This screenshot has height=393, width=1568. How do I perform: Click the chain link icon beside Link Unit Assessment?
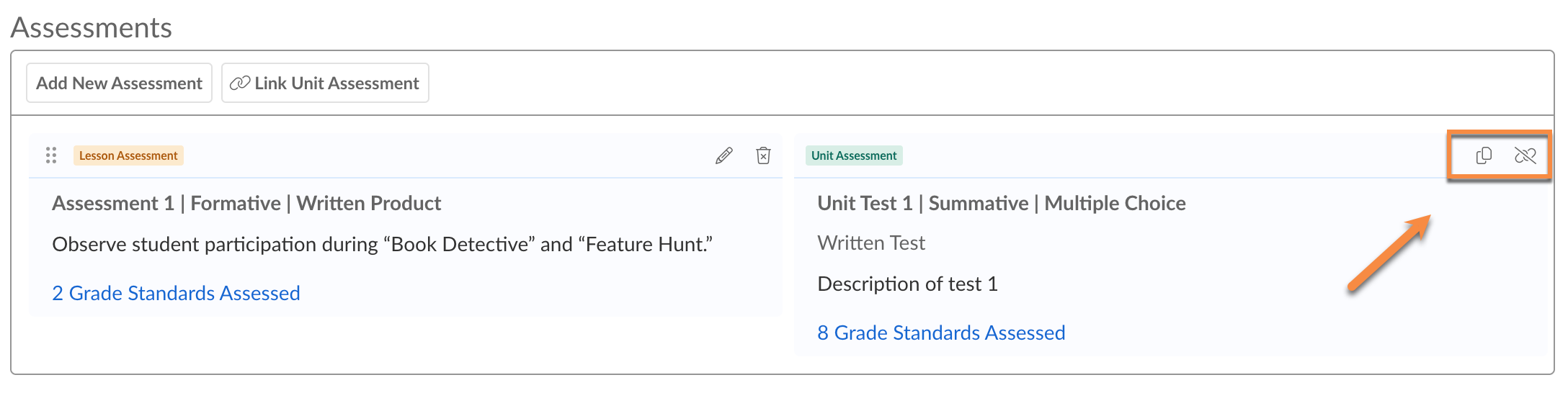pos(239,83)
